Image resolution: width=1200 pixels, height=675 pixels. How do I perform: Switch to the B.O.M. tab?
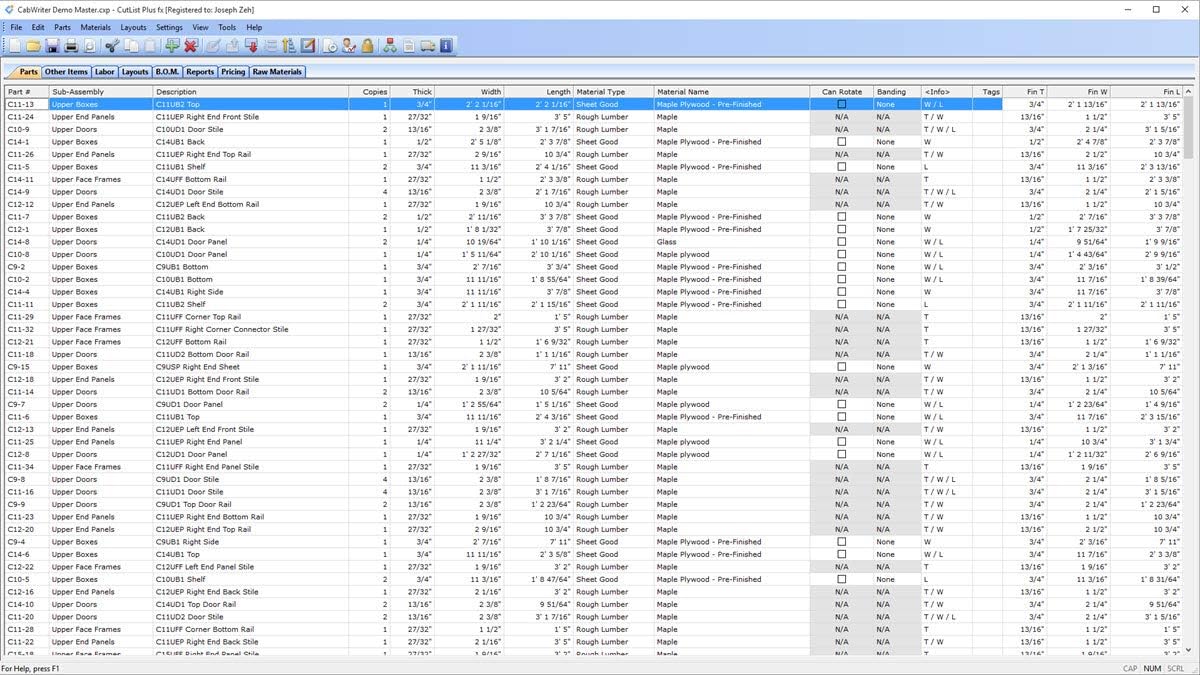coord(167,72)
